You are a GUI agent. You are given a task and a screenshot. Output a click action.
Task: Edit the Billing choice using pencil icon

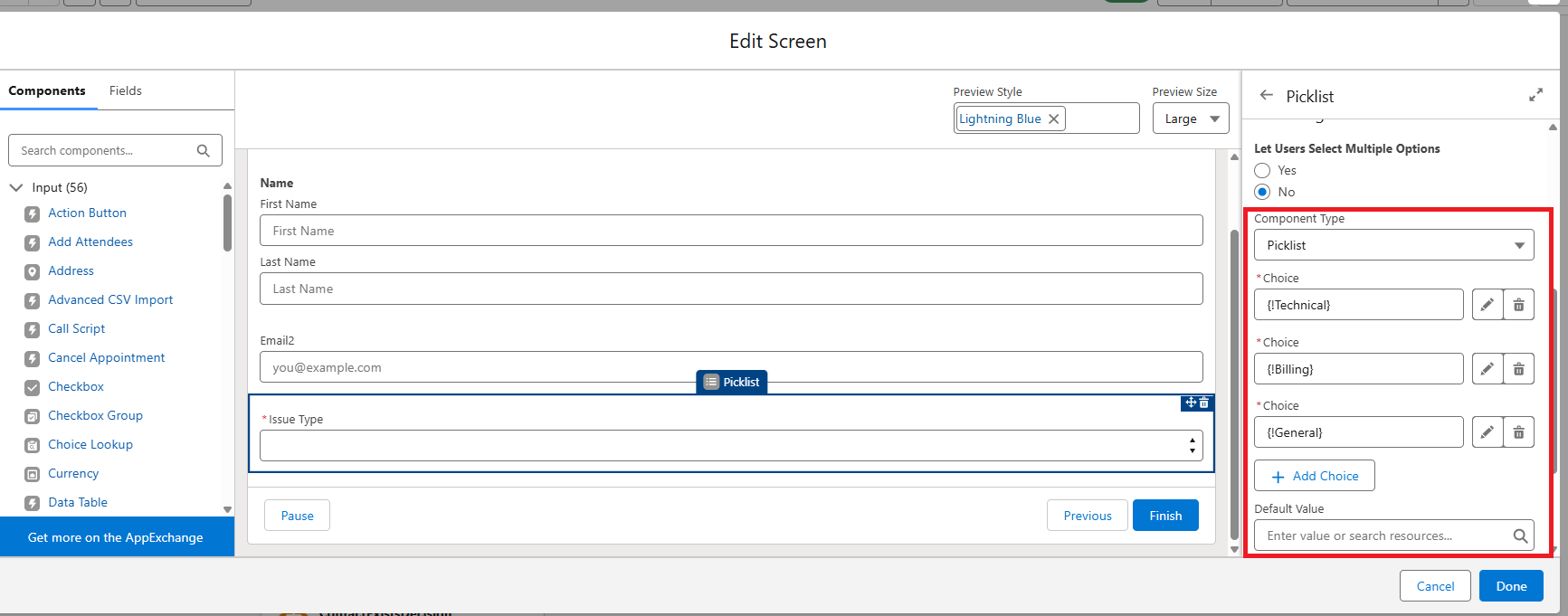(x=1487, y=369)
